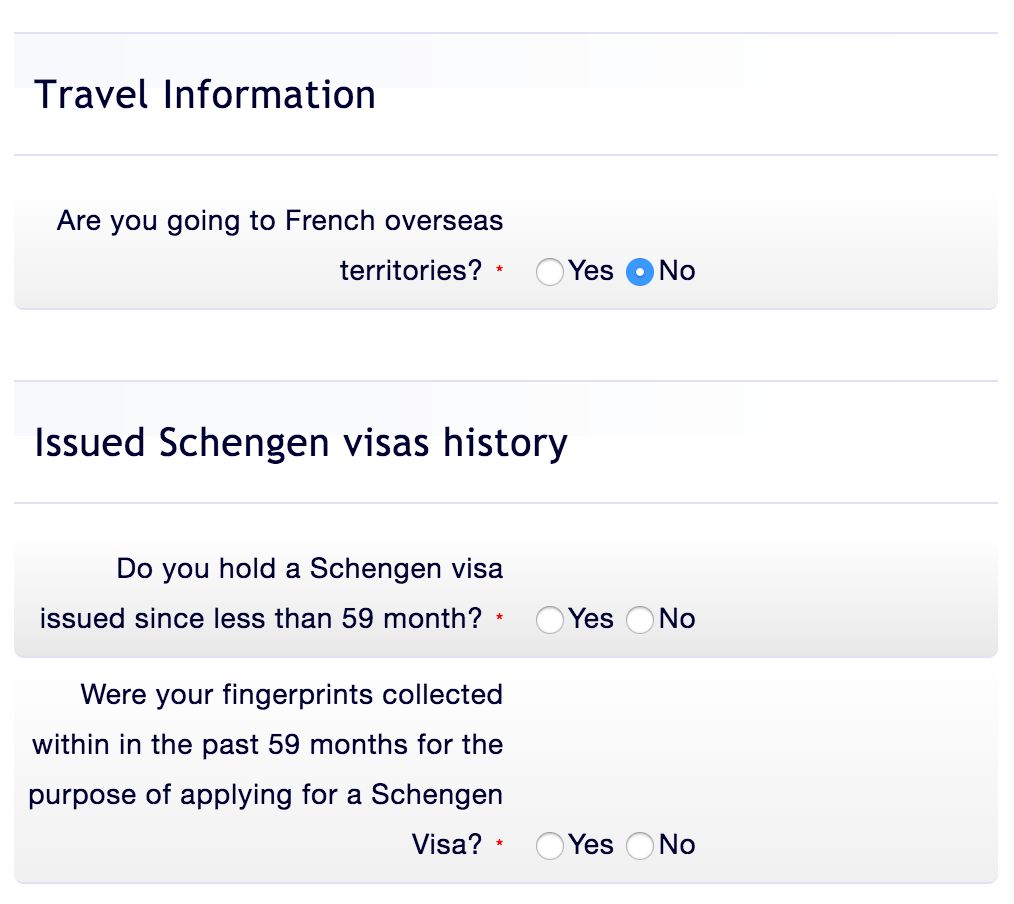Tick the No radio circle for fingerprints collected
Screen dimensions: 1014x904
639,846
